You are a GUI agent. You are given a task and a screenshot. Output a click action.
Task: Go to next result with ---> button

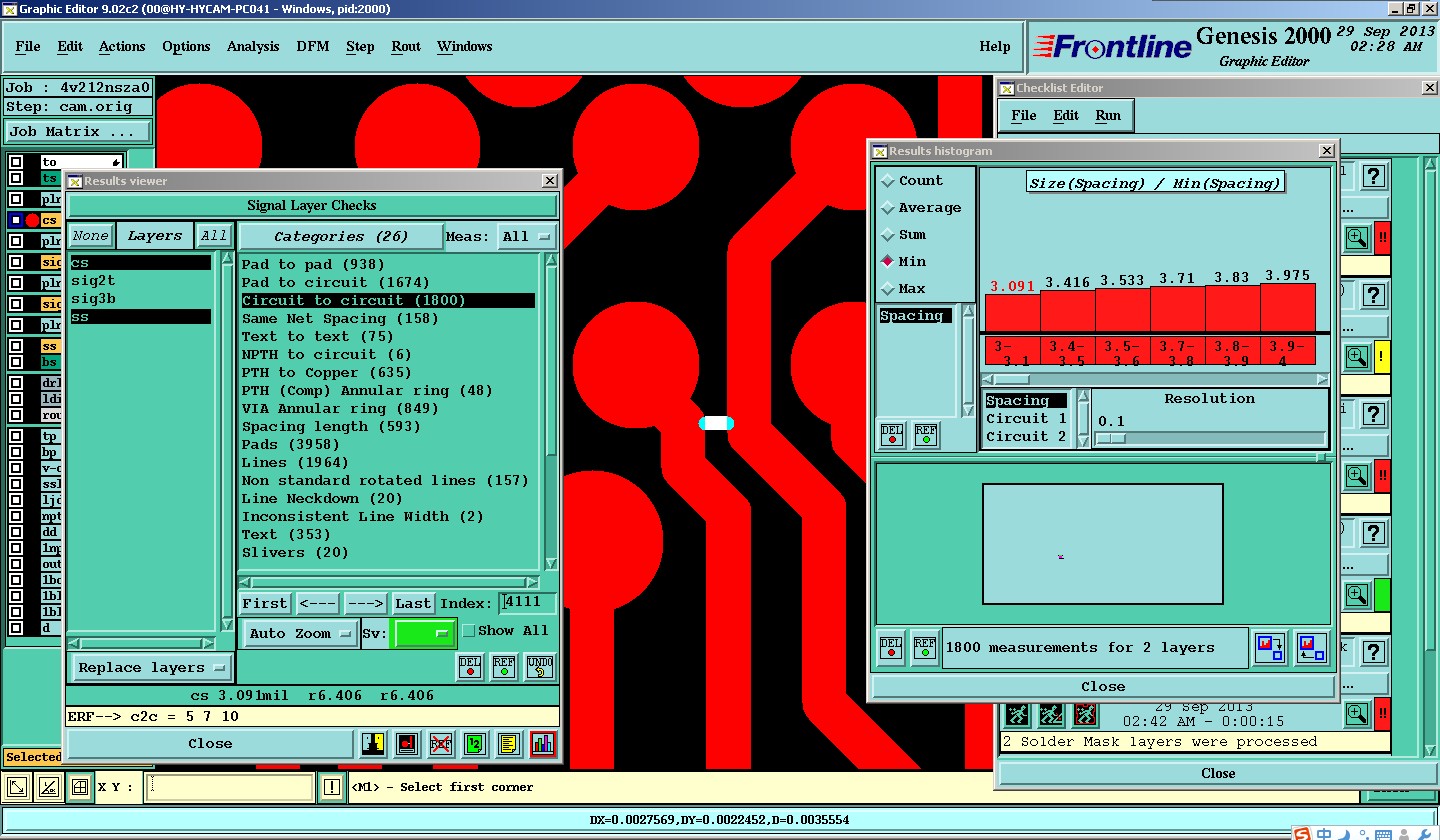click(x=366, y=603)
